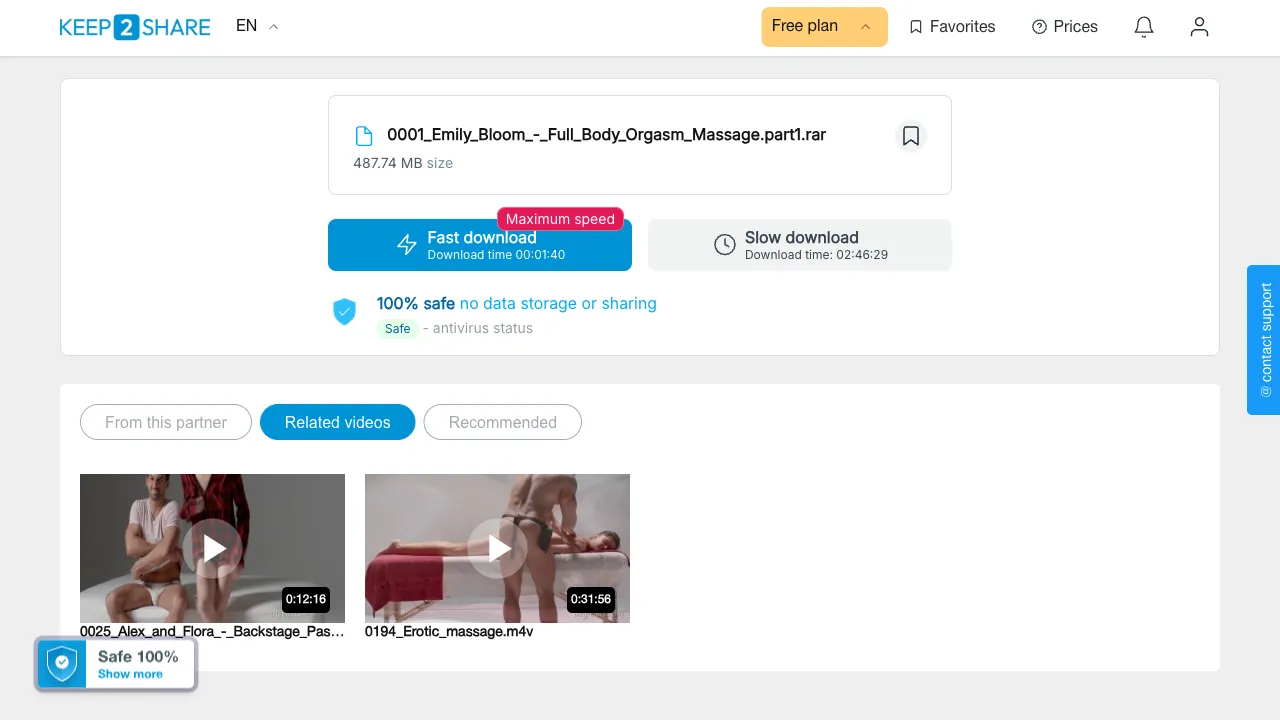Click the file document icon beside the filename
This screenshot has height=720, width=1280.
pos(364,136)
